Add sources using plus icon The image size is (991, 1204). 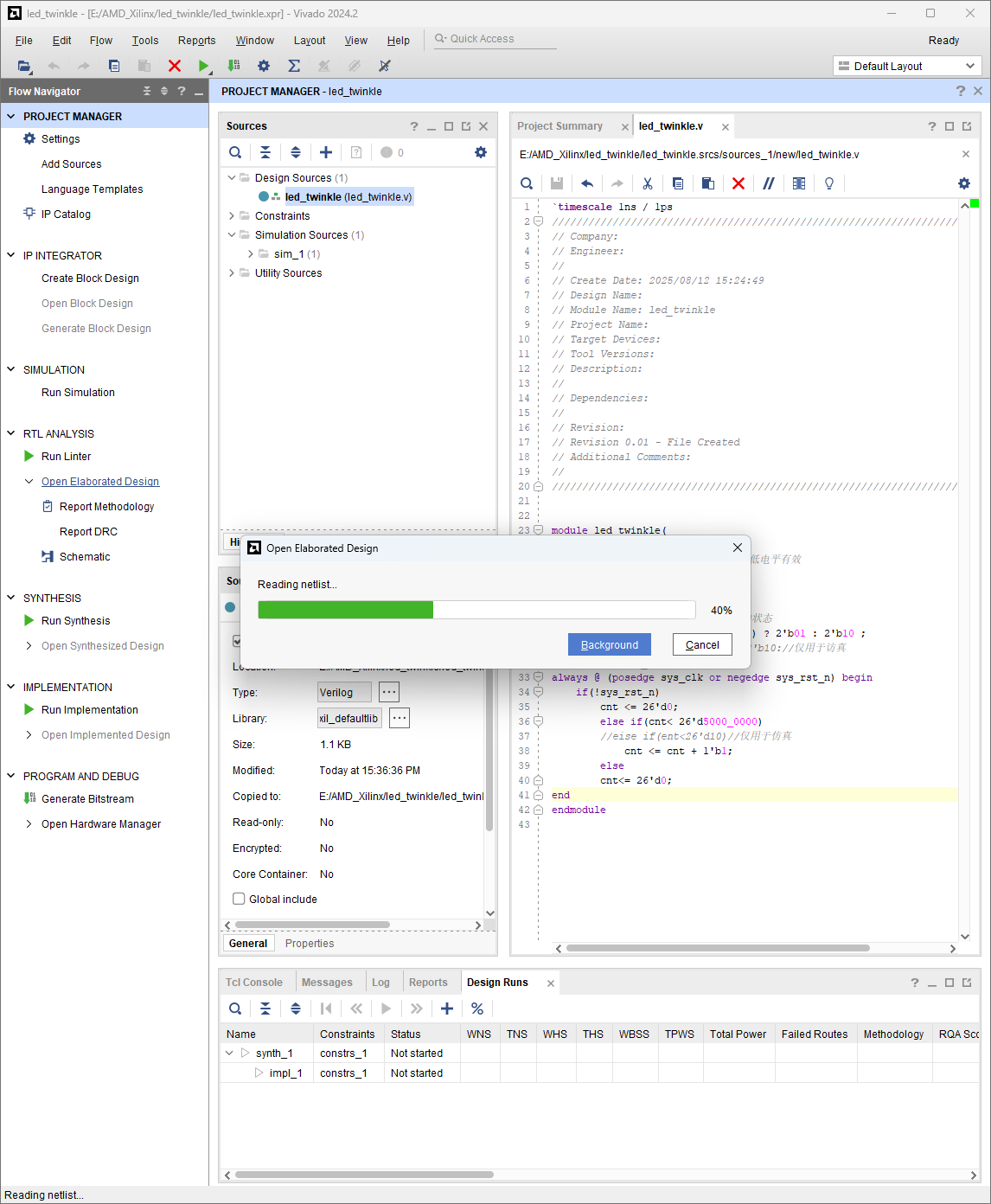tap(326, 152)
